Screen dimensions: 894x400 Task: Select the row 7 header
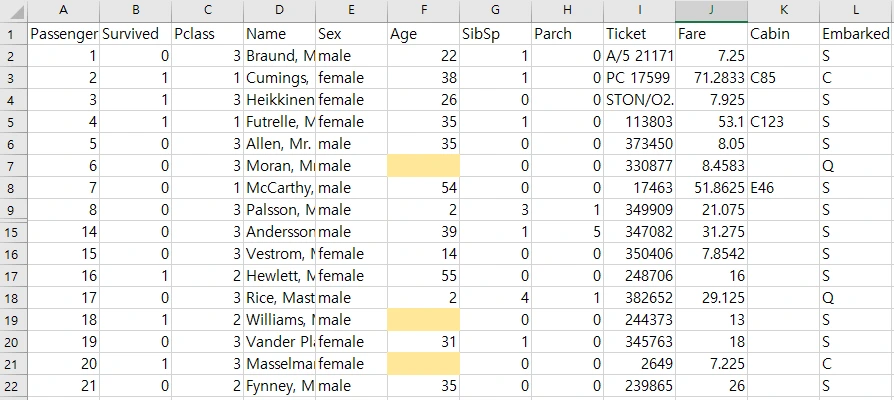[x=13, y=165]
